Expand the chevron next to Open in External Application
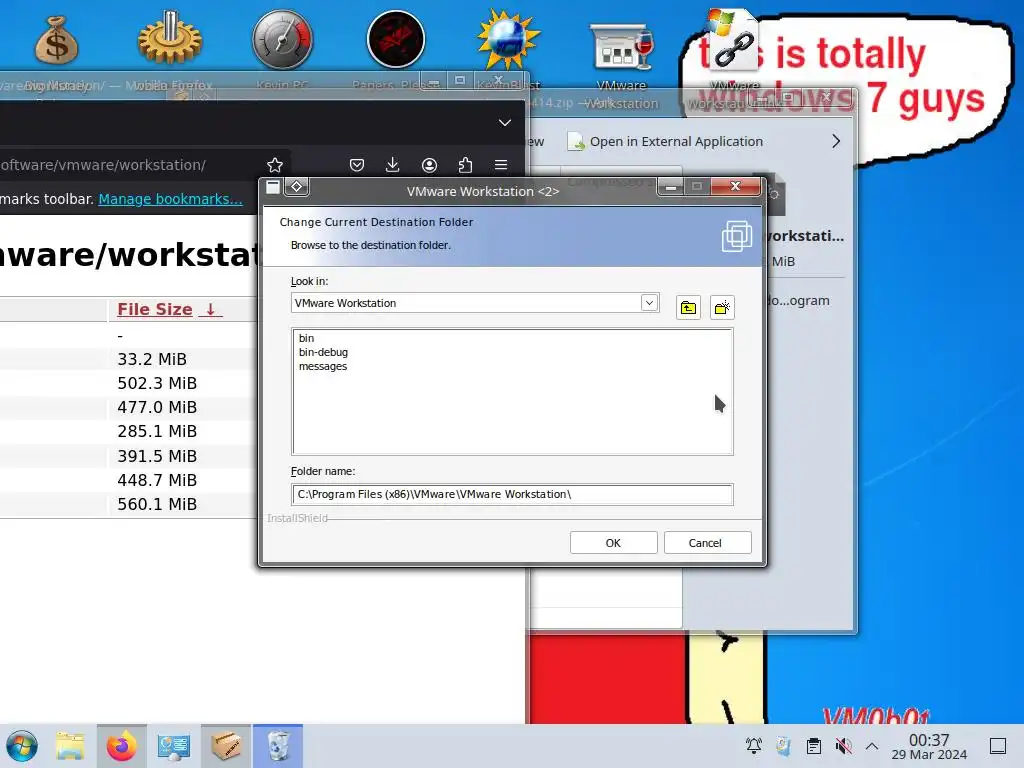Screen dimensions: 1024x768 pyautogui.click(x=836, y=142)
